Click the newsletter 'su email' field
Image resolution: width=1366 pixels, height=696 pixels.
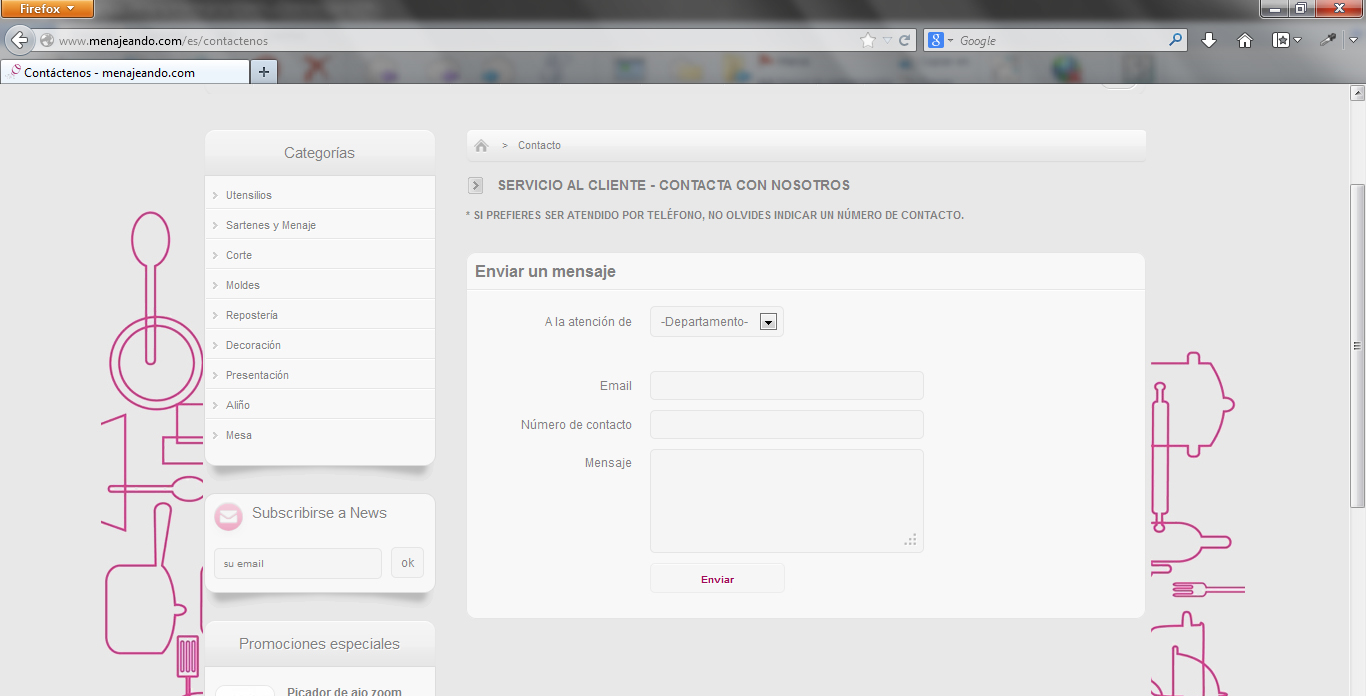tap(298, 563)
